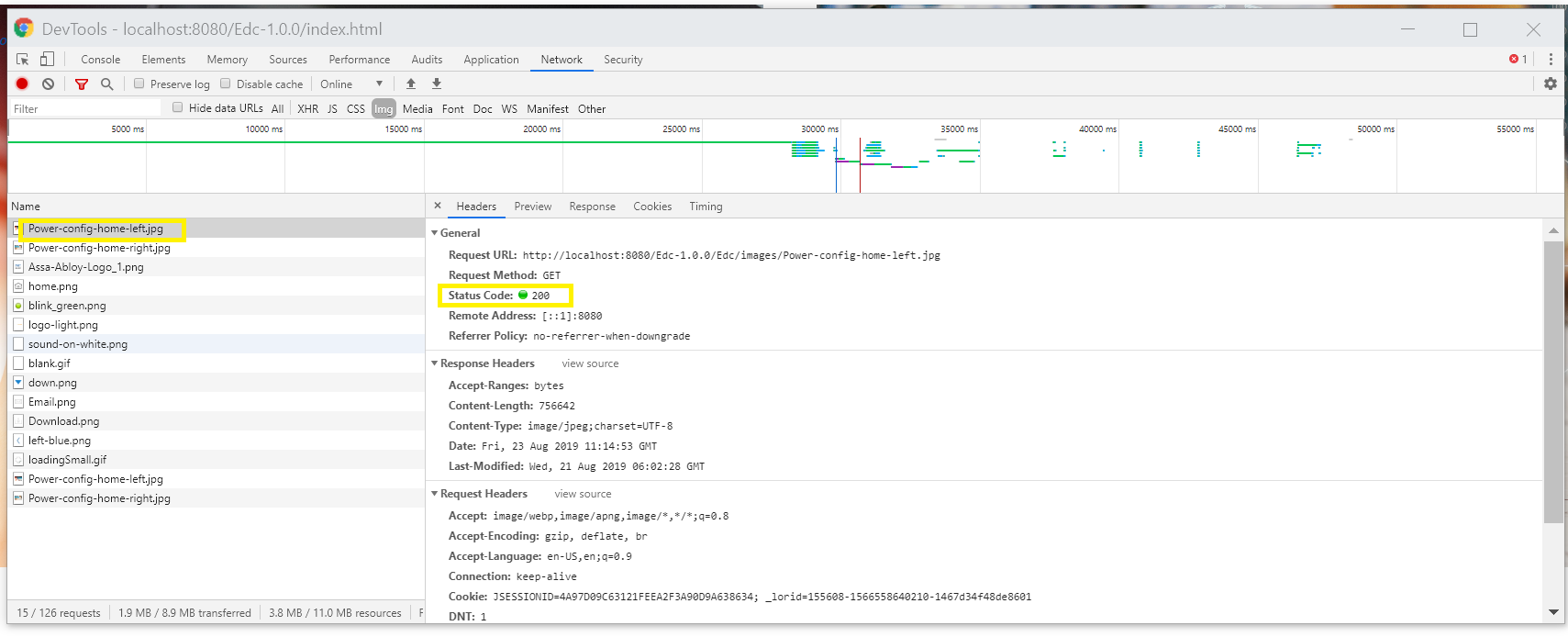Switch to the Console tab
1568x637 pixels.
pyautogui.click(x=100, y=60)
